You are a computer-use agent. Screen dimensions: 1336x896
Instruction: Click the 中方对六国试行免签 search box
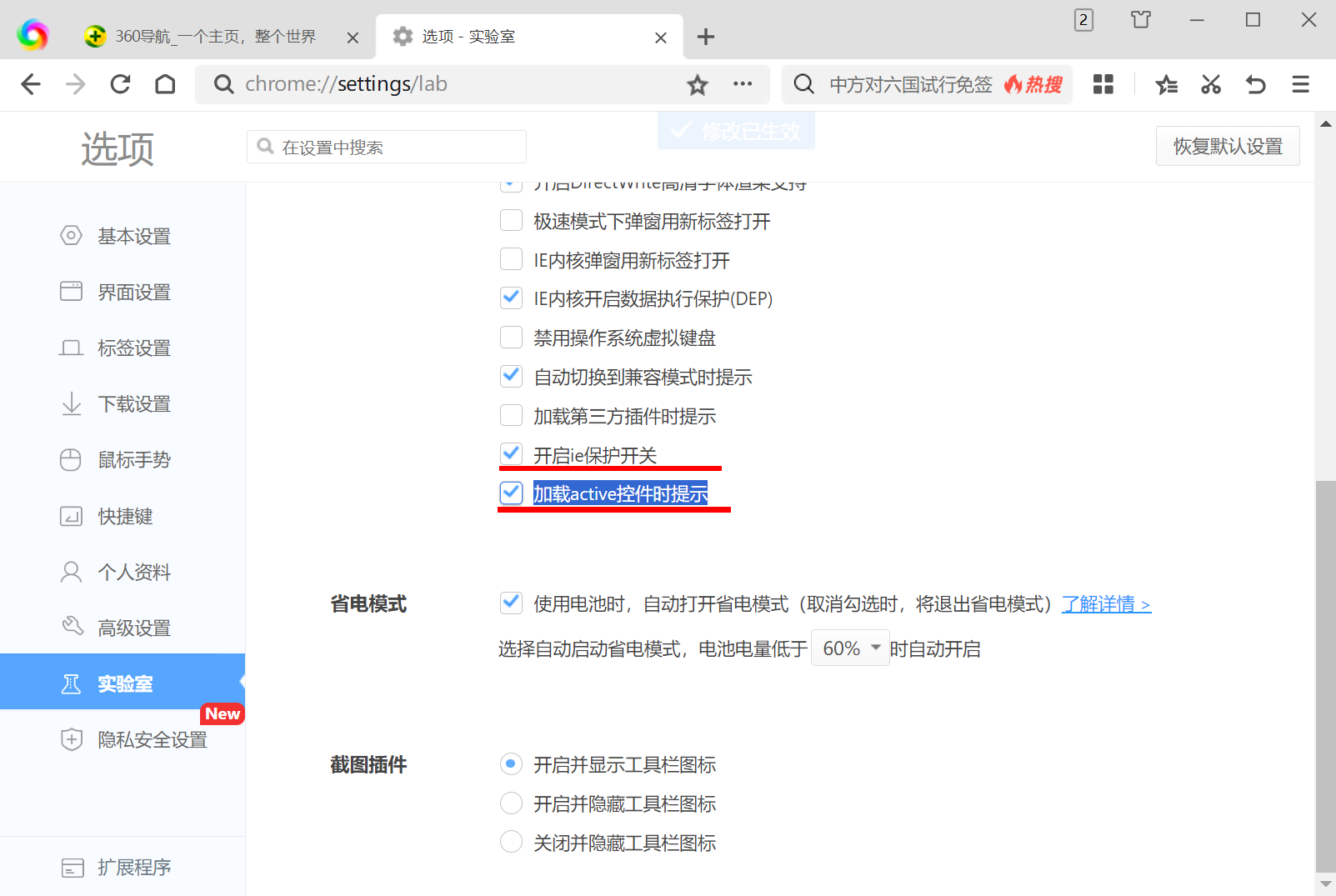pos(911,84)
